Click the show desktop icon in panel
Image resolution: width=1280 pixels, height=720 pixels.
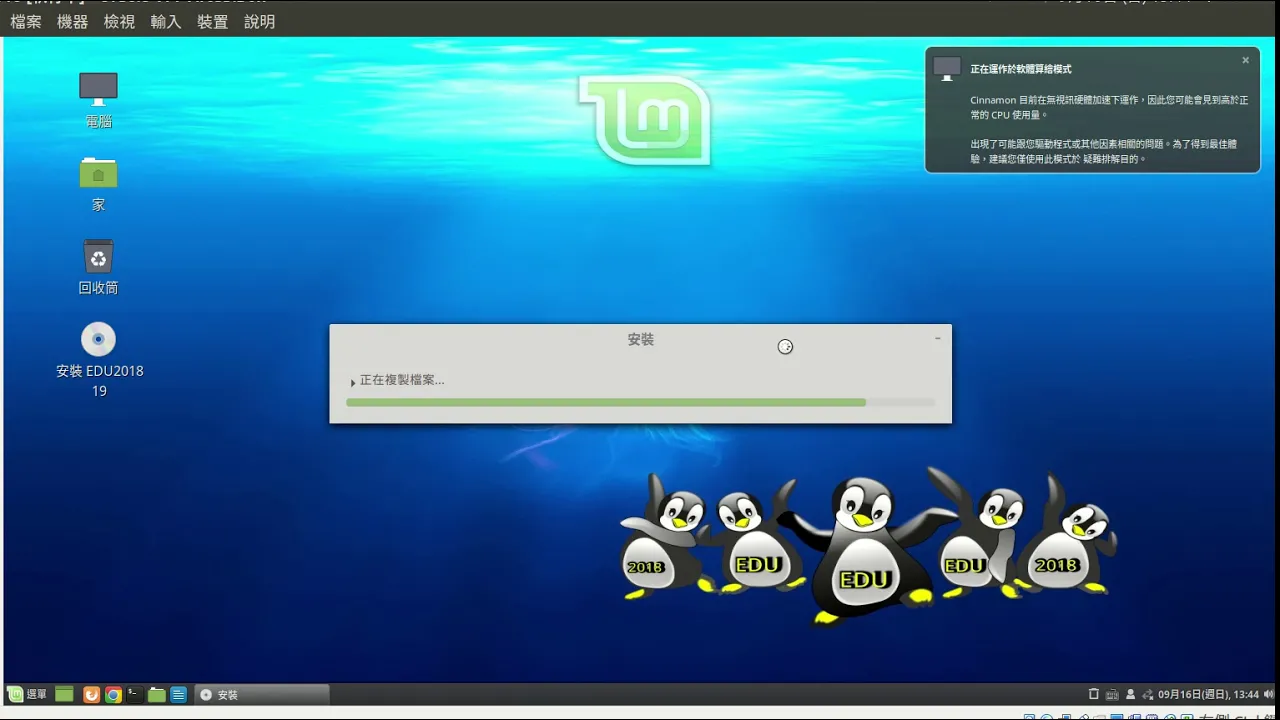pyautogui.click(x=64, y=694)
